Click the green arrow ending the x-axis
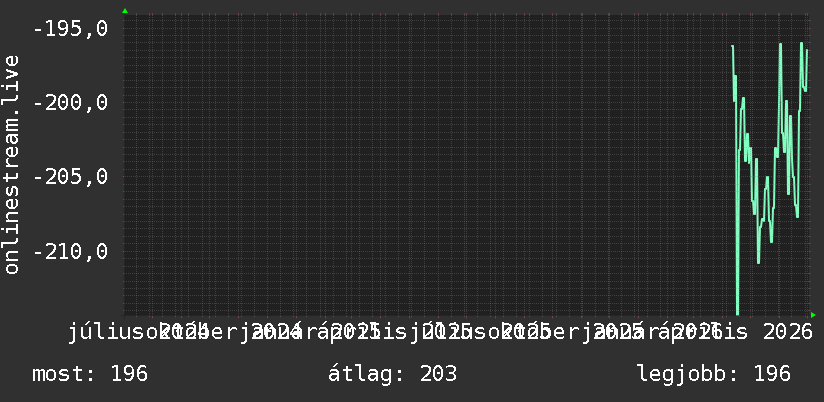The width and height of the screenshot is (824, 402). [813, 315]
